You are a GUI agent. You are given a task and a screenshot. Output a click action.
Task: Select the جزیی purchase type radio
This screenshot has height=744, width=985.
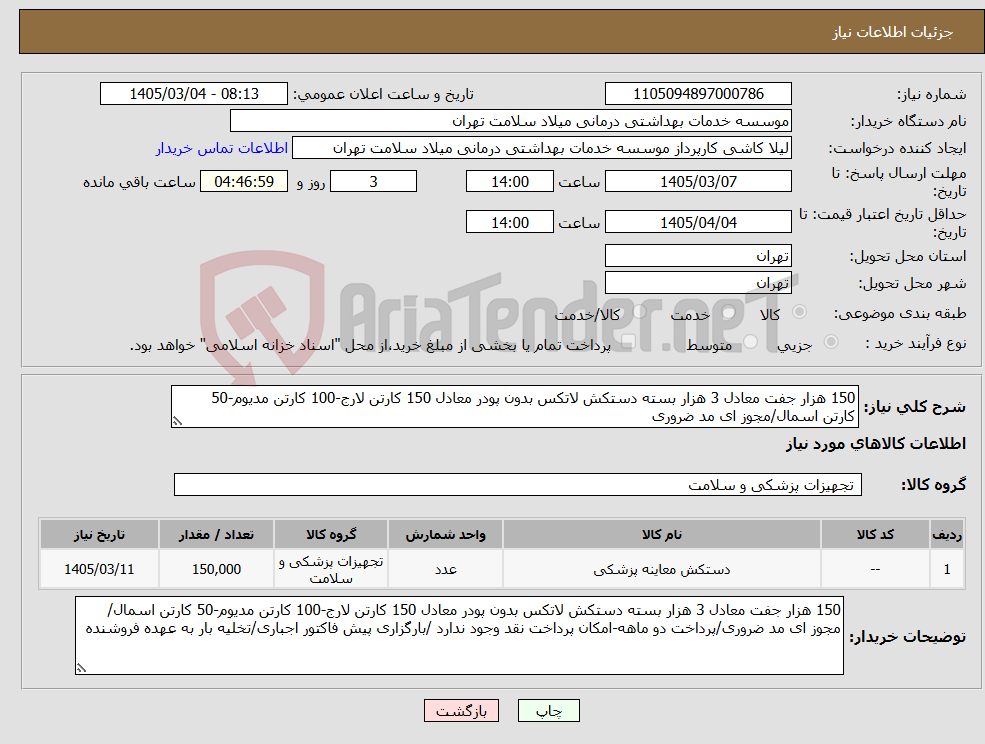pyautogui.click(x=830, y=342)
